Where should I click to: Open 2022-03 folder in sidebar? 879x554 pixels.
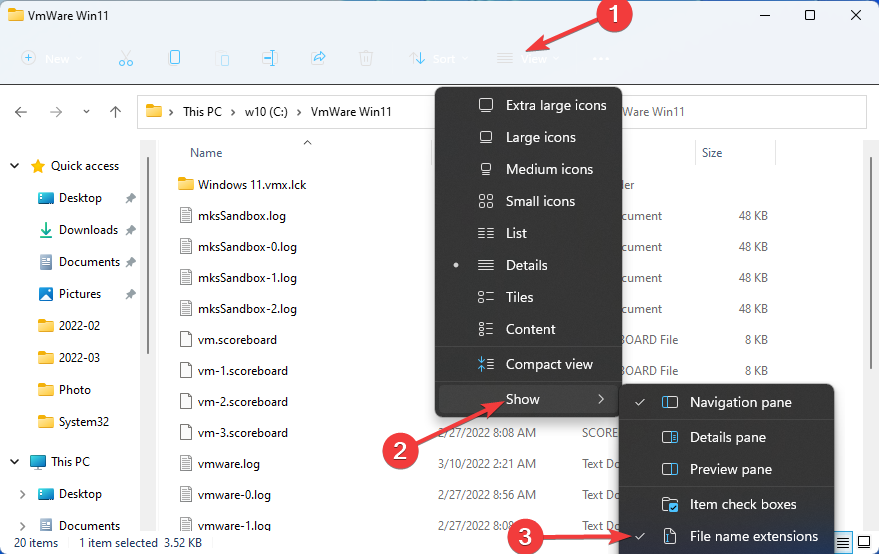[79, 358]
